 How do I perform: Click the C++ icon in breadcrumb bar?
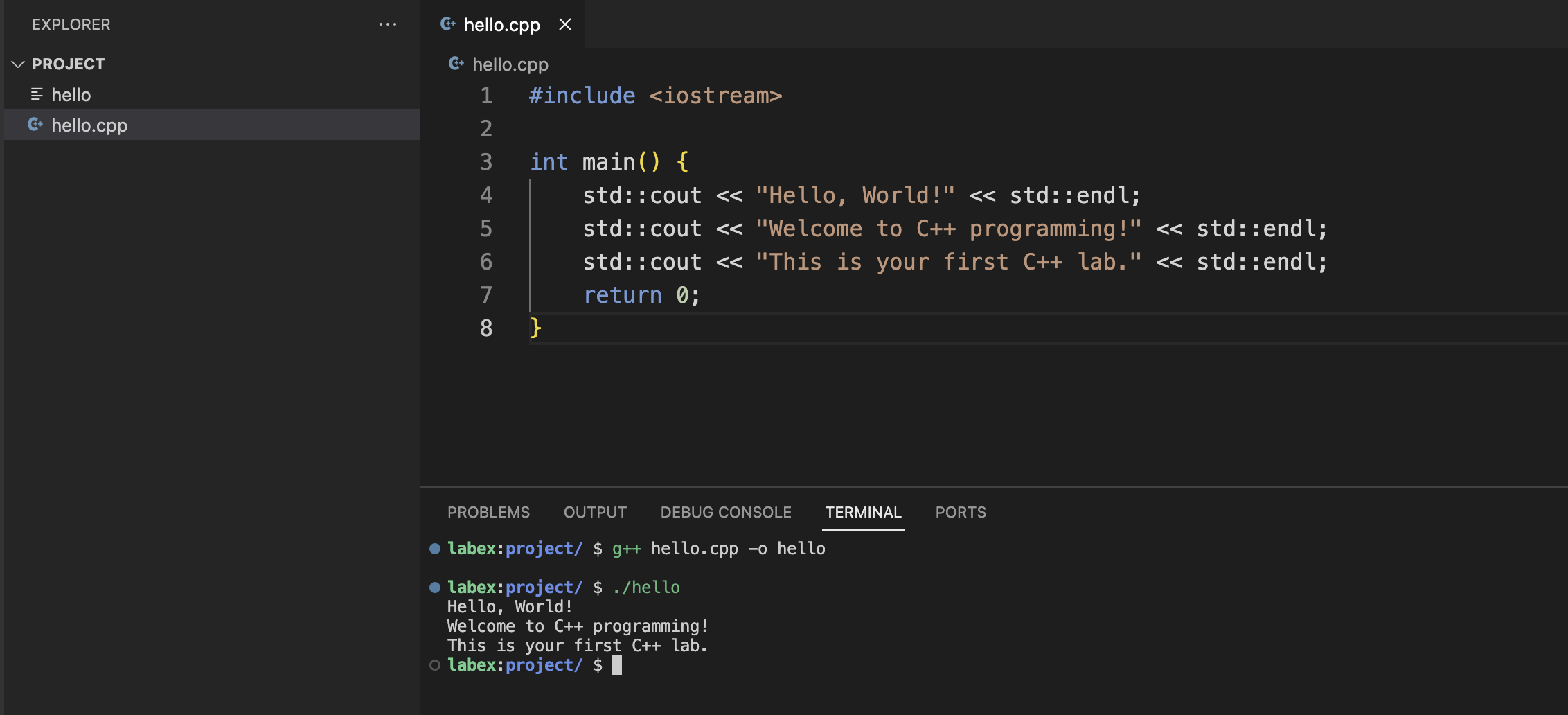point(456,64)
